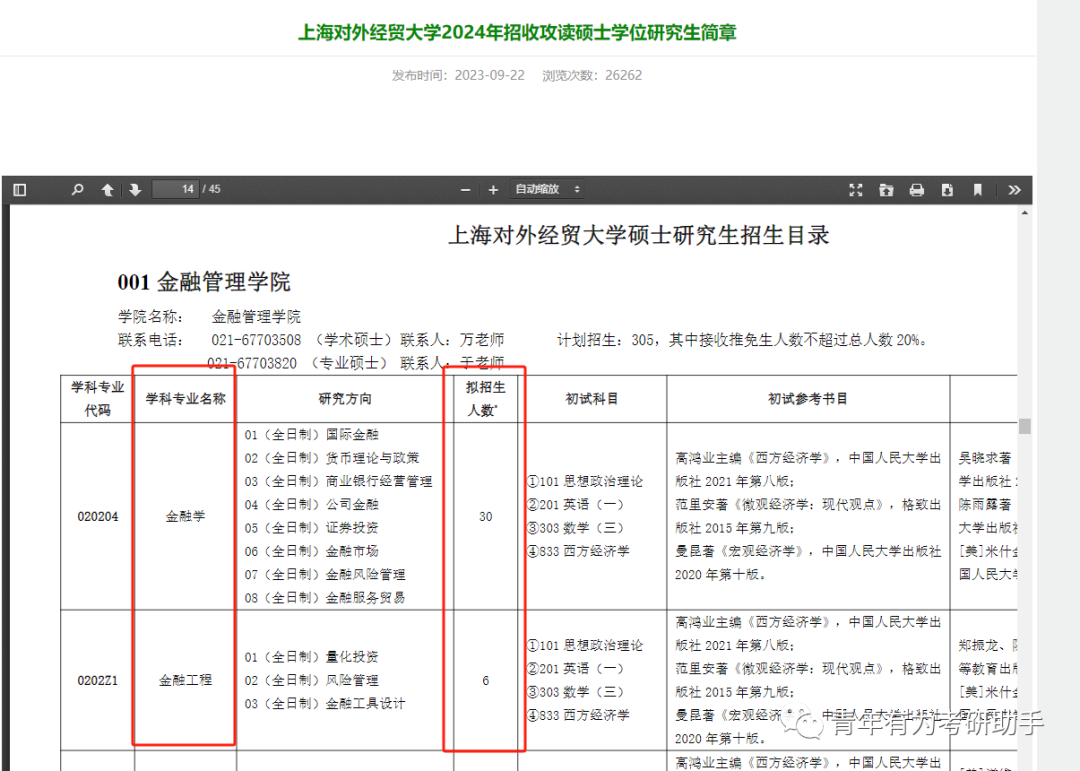Click direction 01（全日制）量化投资
Screen dimensions: 1080x771
click(311, 657)
